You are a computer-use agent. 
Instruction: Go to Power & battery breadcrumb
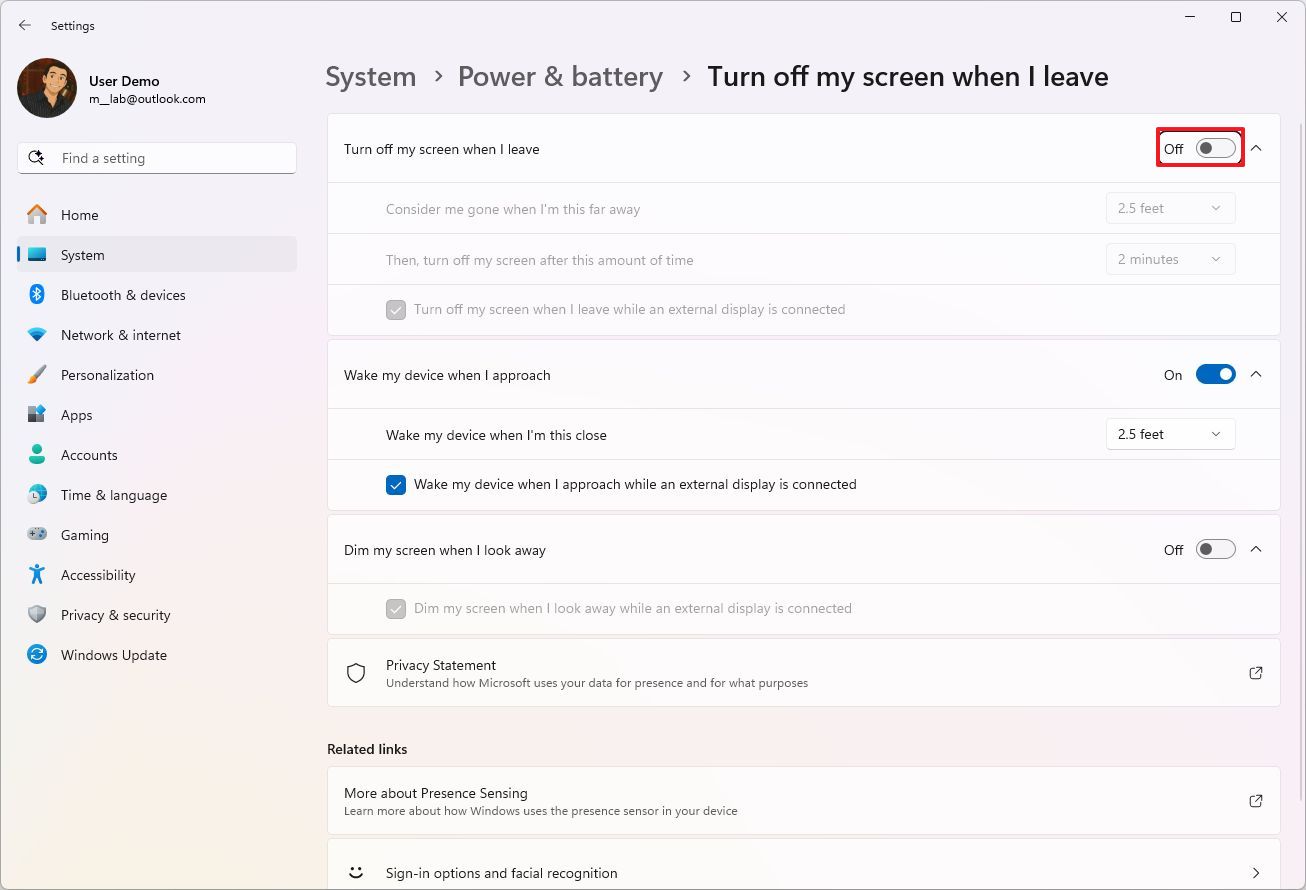pyautogui.click(x=560, y=76)
